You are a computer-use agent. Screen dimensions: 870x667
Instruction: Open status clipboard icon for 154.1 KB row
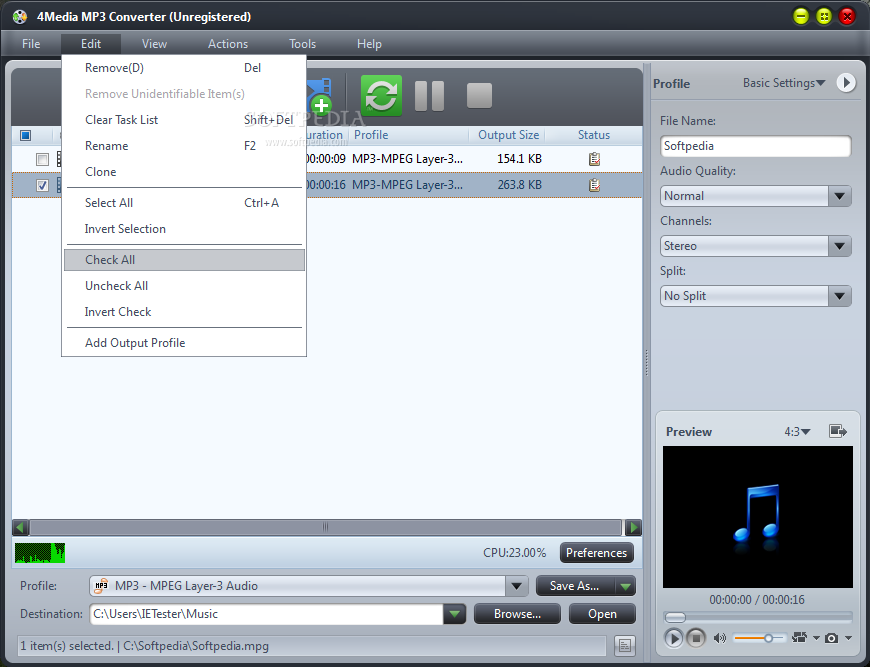(x=594, y=159)
